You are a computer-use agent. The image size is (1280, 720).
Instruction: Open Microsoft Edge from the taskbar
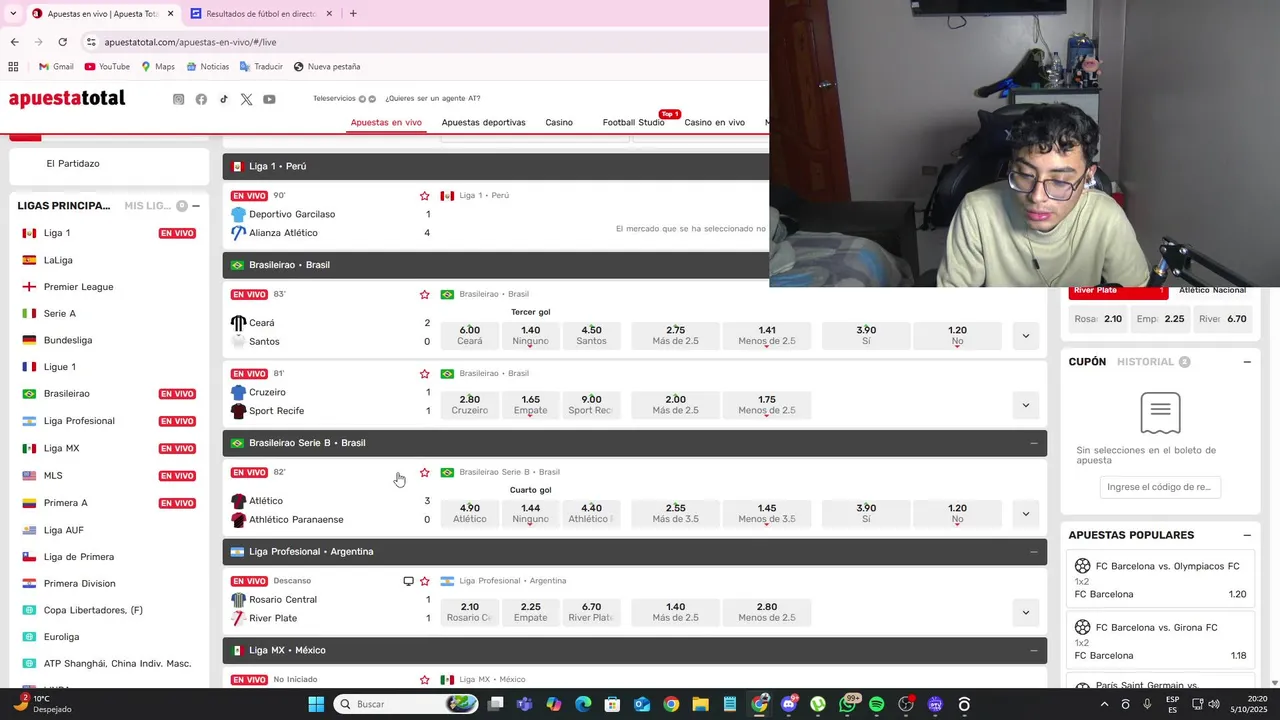[583, 704]
